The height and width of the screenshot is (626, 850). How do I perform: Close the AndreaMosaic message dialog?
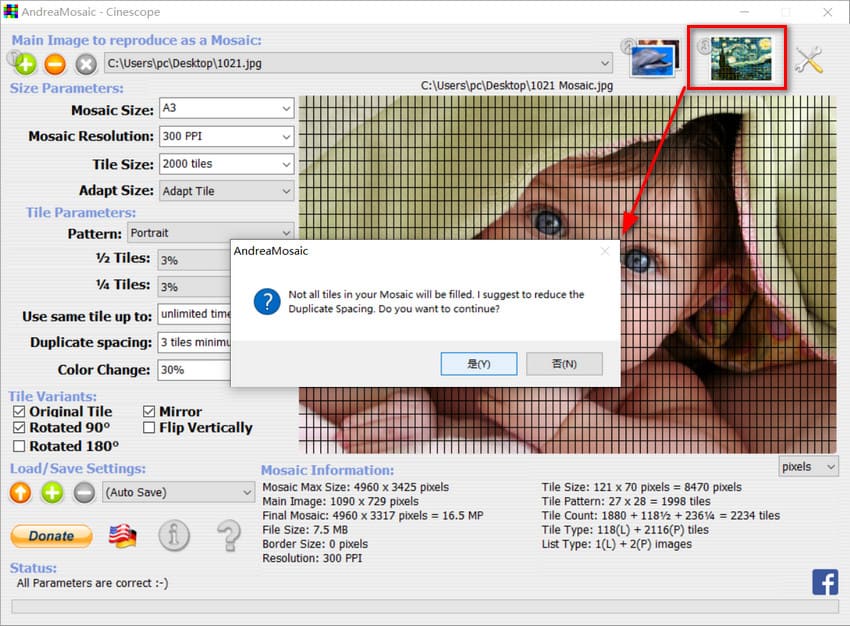click(605, 251)
